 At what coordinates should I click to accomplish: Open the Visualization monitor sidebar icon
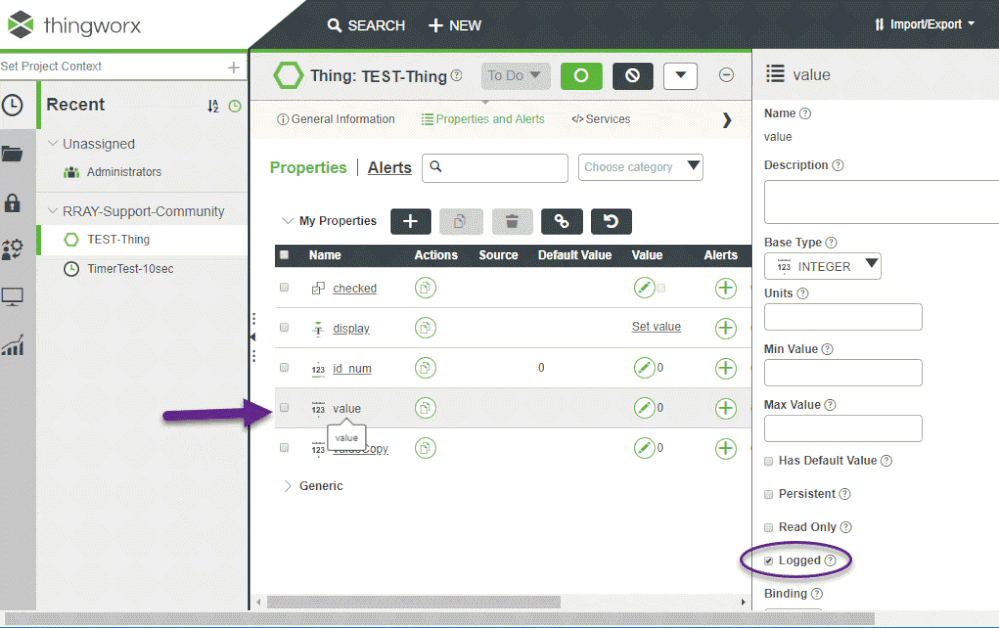pos(12,297)
